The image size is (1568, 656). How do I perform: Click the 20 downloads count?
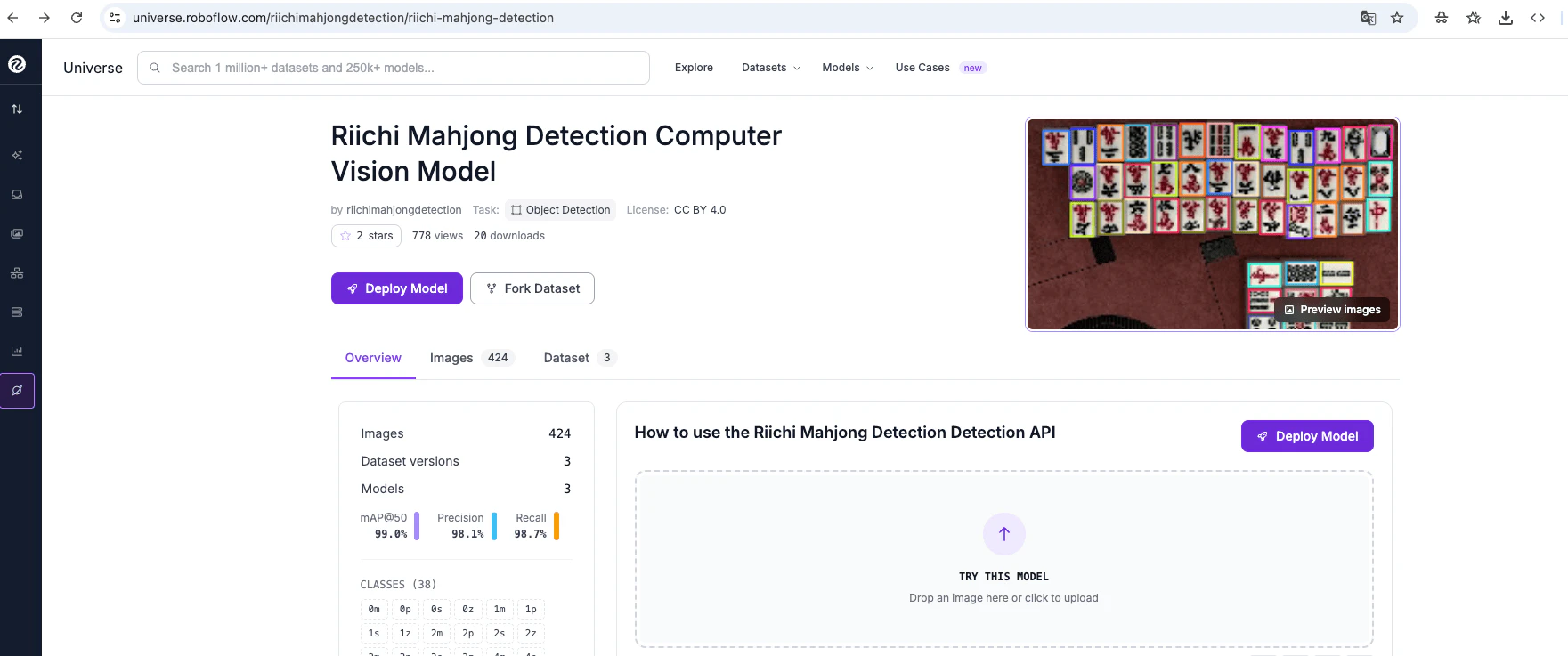tap(509, 236)
